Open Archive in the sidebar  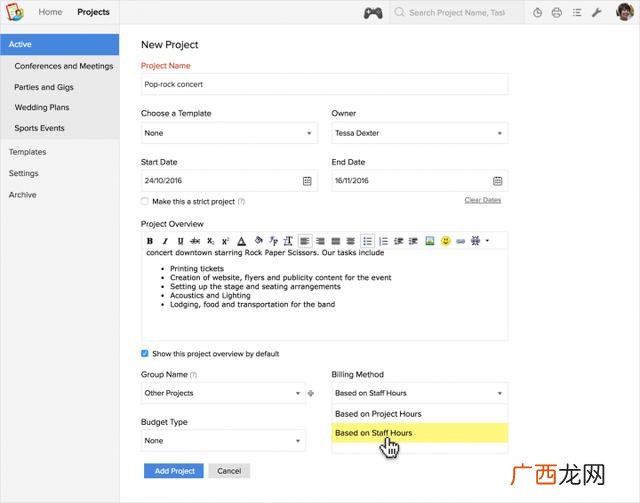coord(23,195)
